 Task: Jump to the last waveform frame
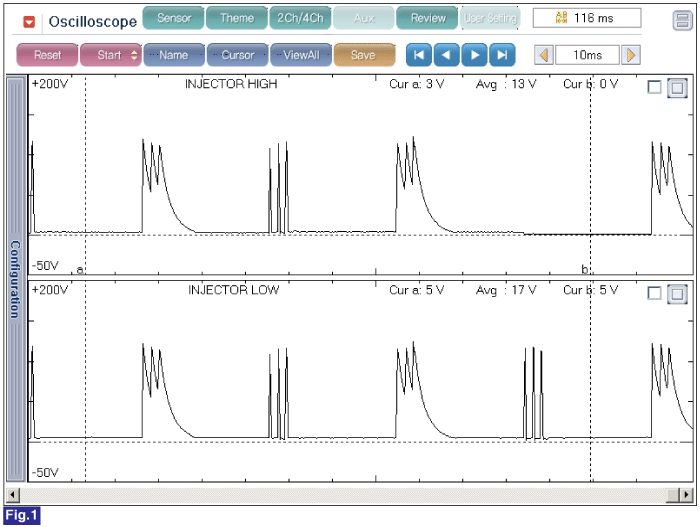point(502,55)
